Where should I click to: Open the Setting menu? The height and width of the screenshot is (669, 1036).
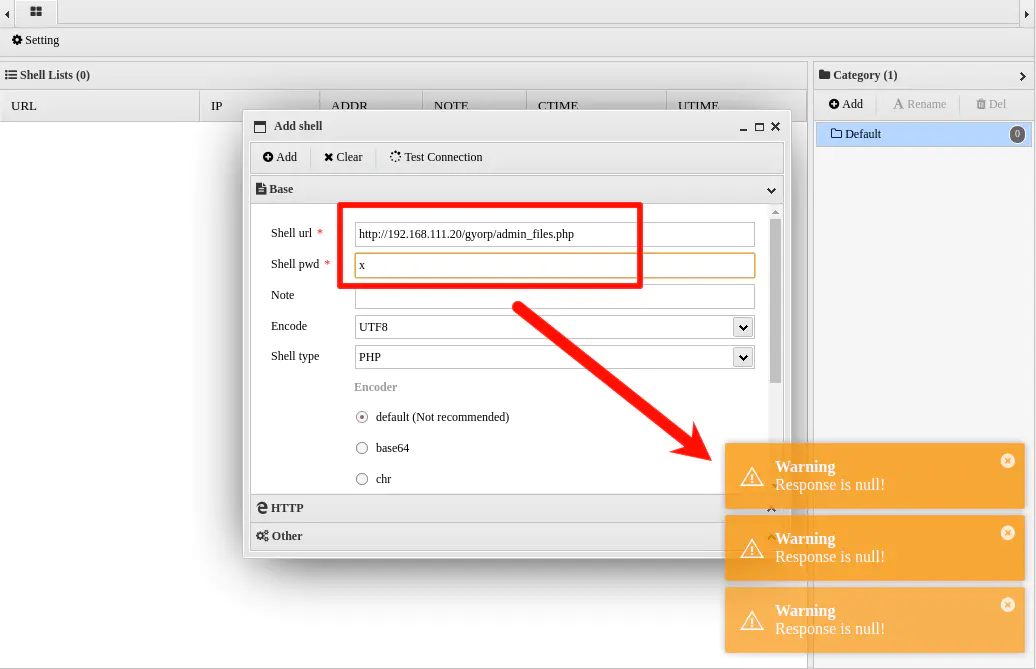click(36, 40)
